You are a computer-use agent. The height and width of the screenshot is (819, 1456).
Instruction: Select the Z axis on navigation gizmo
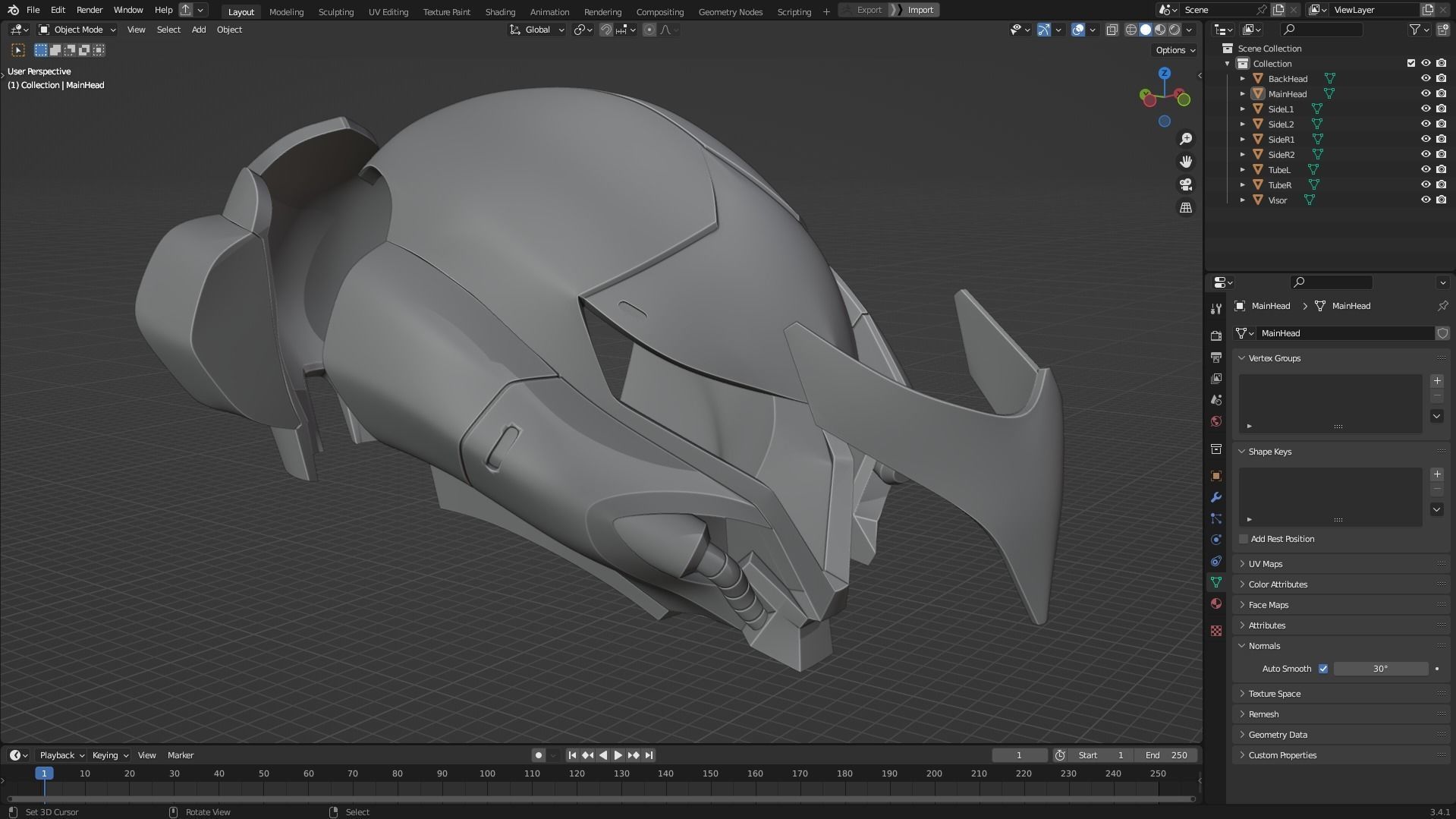click(1165, 74)
